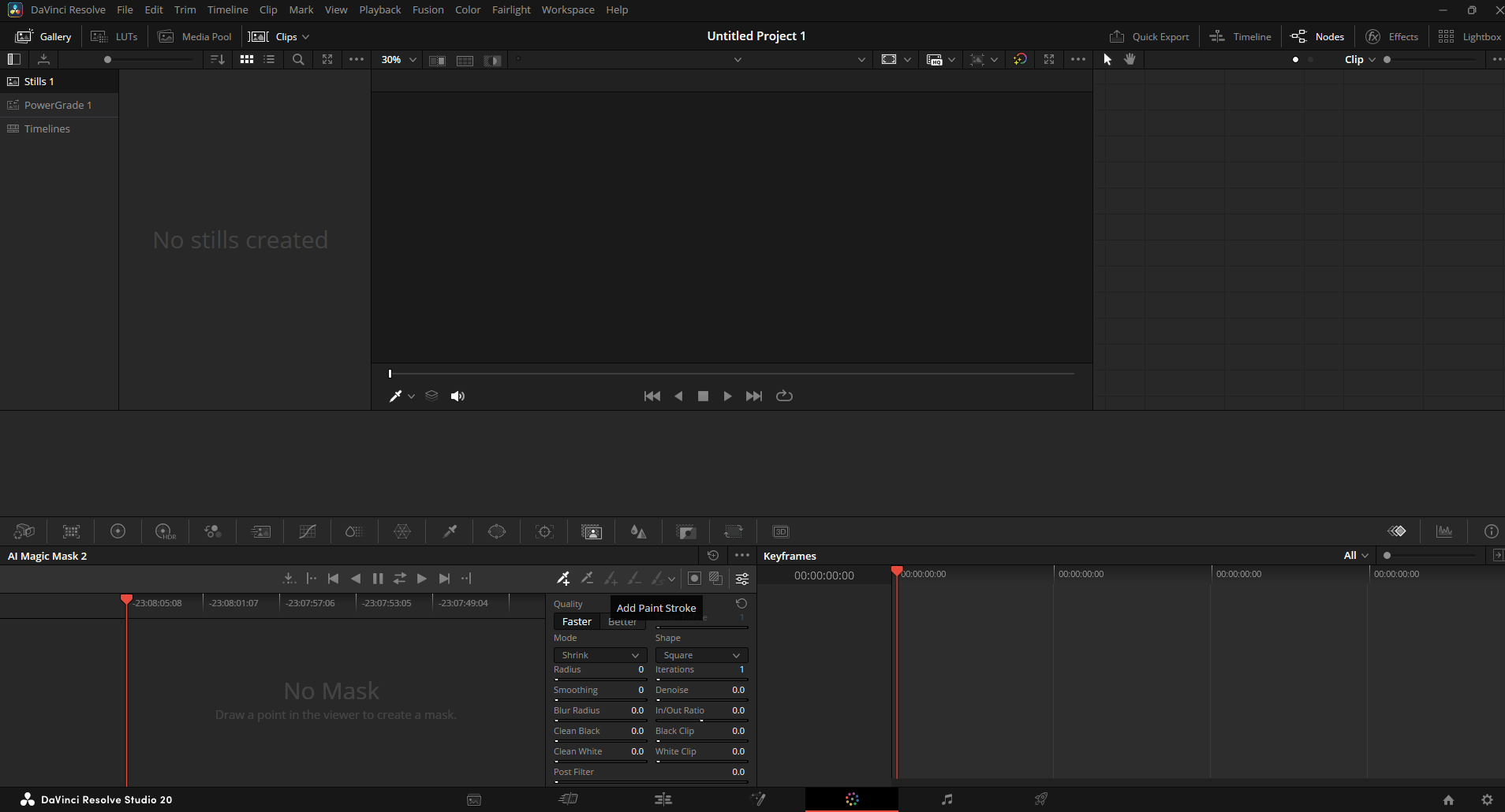Open the Power Window palette icon
Image resolution: width=1505 pixels, height=812 pixels.
(497, 531)
